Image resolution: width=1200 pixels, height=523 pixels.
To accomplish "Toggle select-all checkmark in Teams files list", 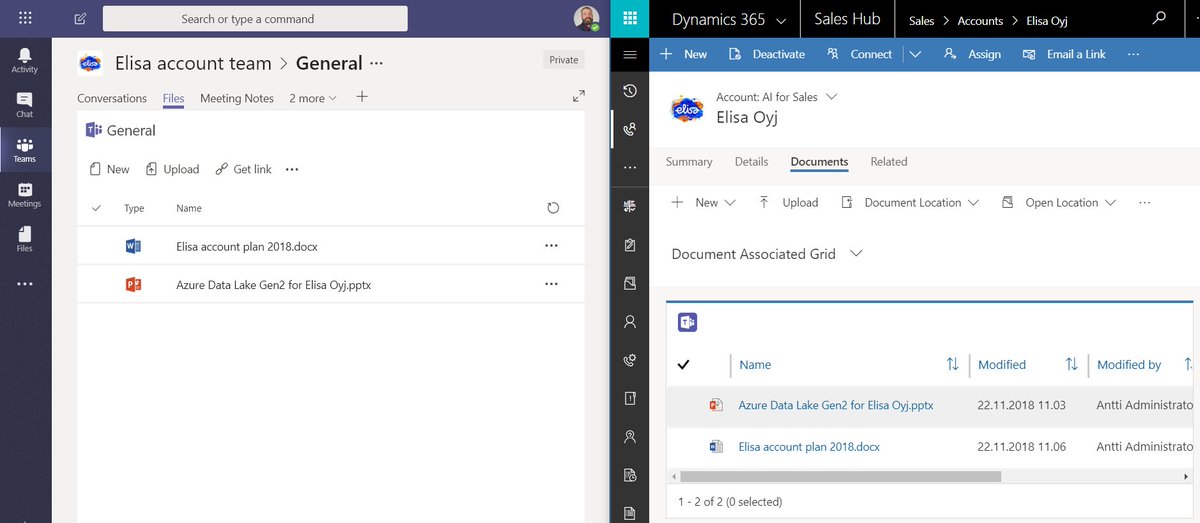I will [96, 208].
